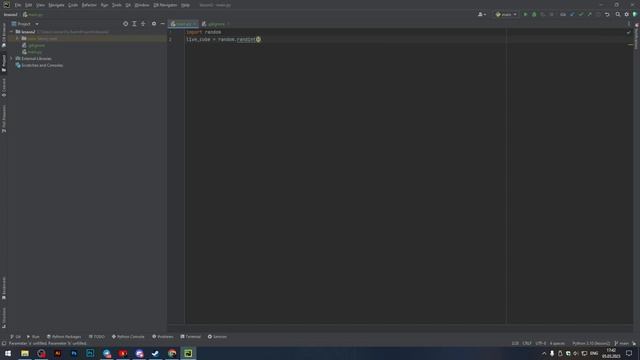Open TODO tool window

tap(97, 337)
